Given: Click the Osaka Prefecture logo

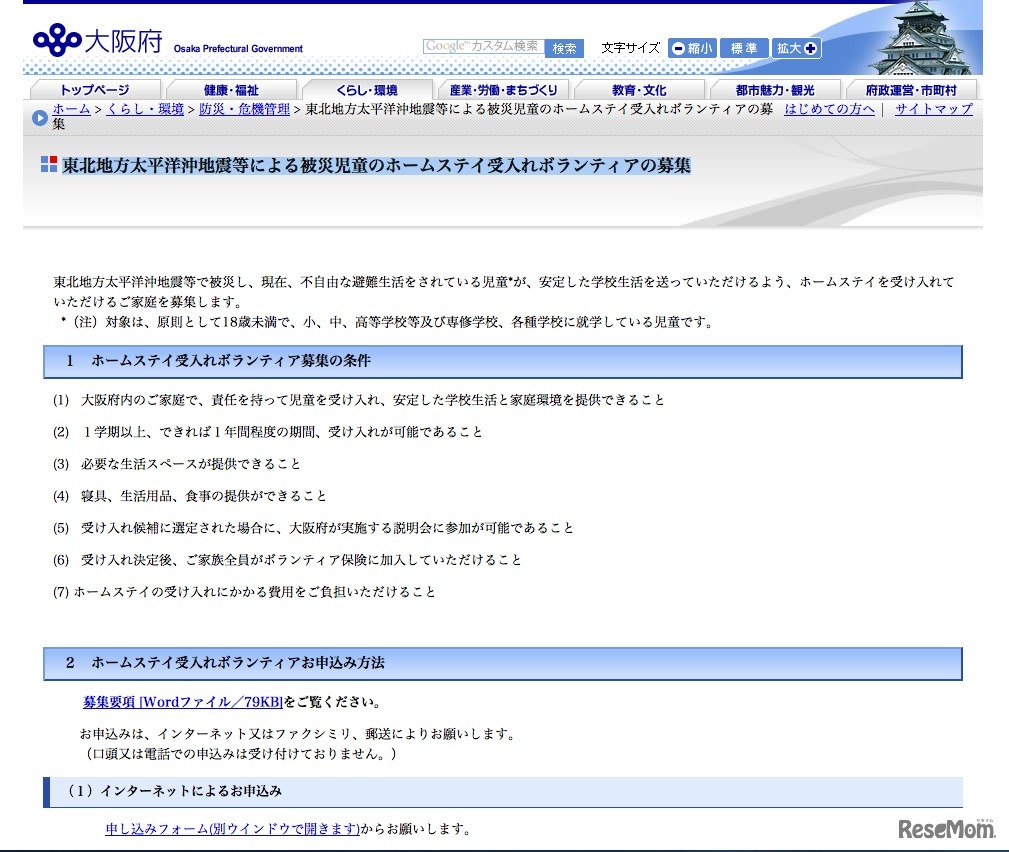Looking at the screenshot, I should [97, 42].
